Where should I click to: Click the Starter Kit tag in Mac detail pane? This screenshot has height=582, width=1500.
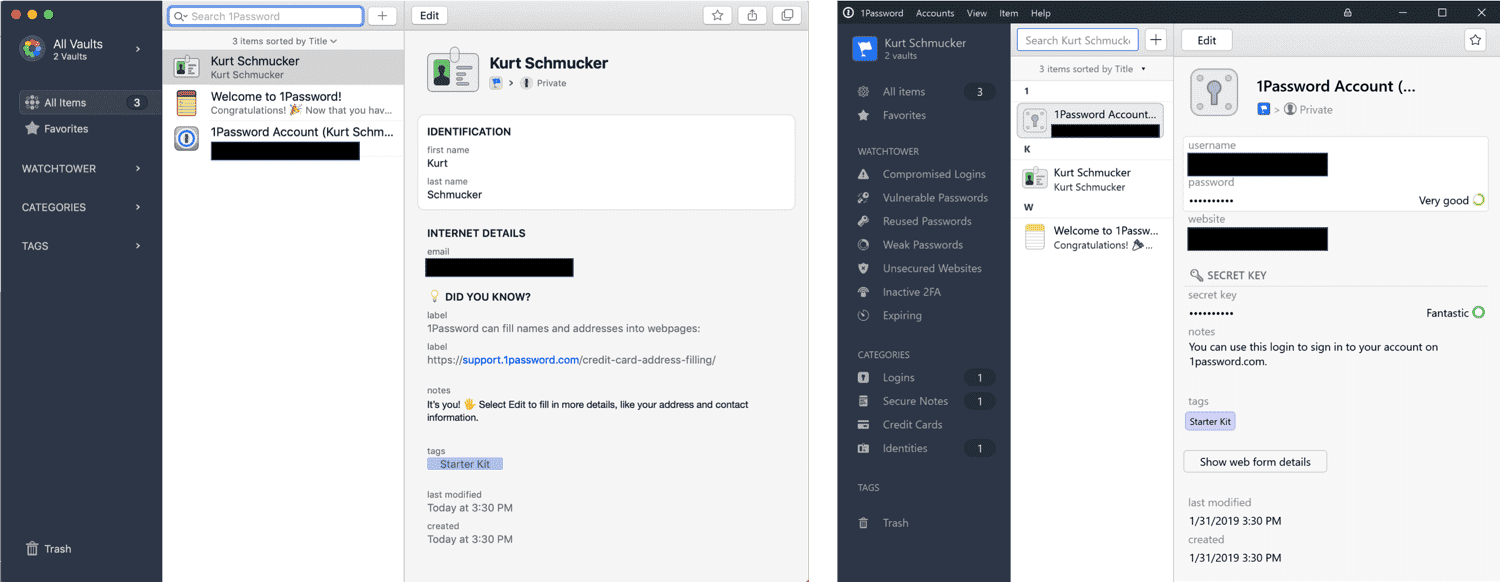[x=465, y=464]
